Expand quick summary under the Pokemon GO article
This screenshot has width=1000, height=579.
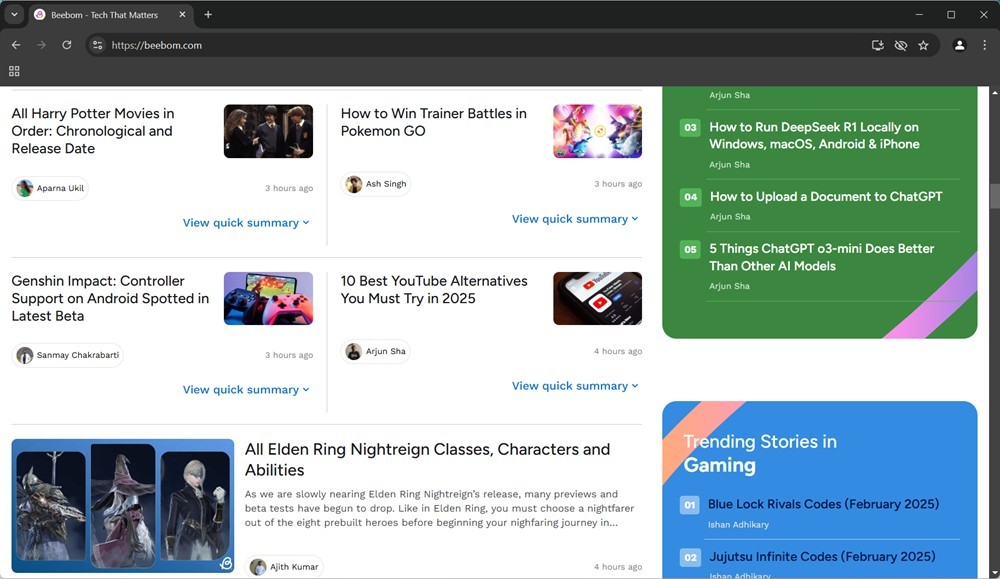575,218
